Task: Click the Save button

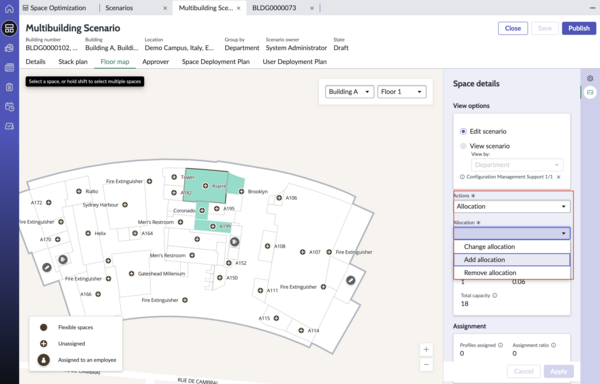Action: [x=545, y=28]
